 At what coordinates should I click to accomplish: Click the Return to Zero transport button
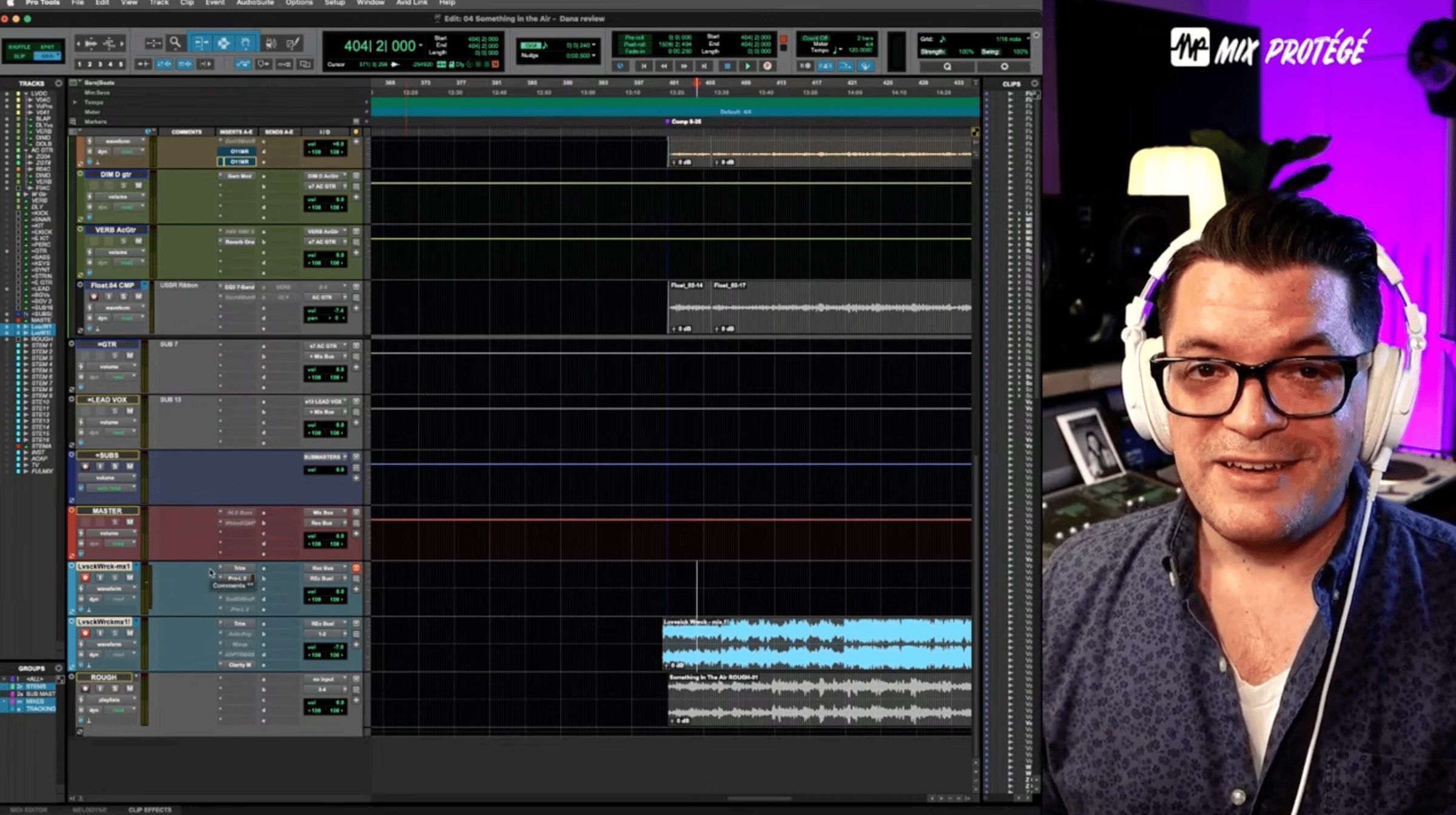[x=644, y=66]
